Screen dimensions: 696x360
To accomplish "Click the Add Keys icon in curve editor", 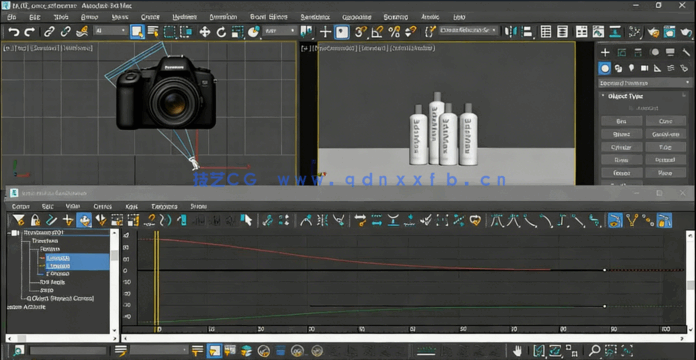I will 67,220.
